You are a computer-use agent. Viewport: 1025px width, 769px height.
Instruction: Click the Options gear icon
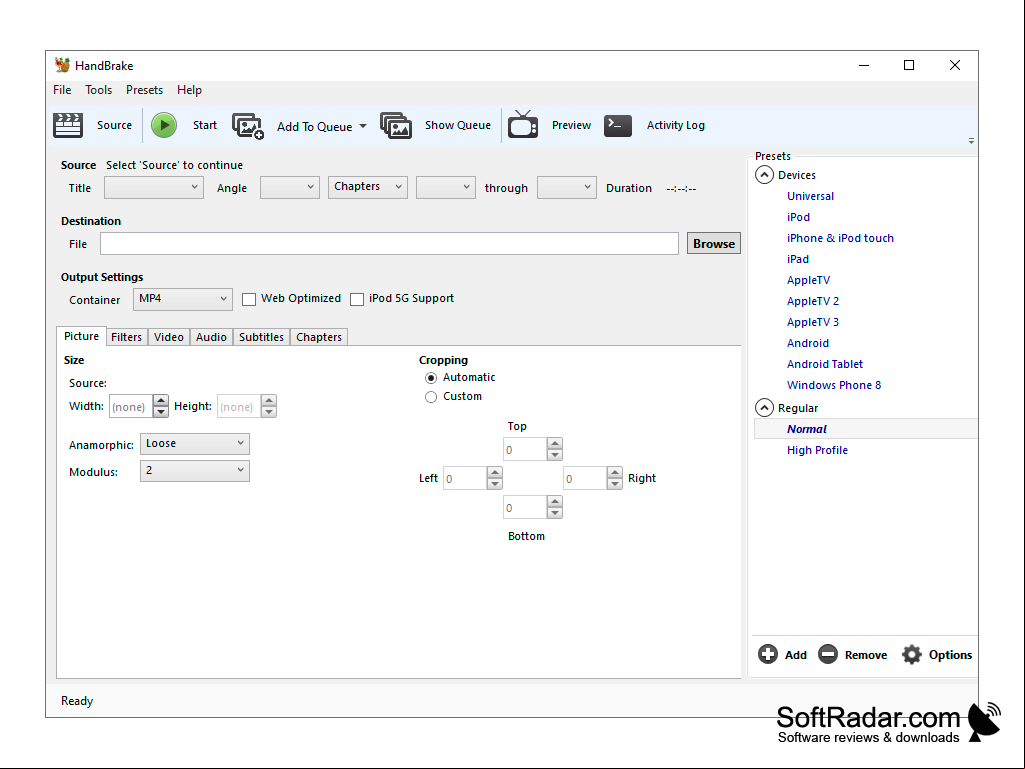tap(912, 654)
